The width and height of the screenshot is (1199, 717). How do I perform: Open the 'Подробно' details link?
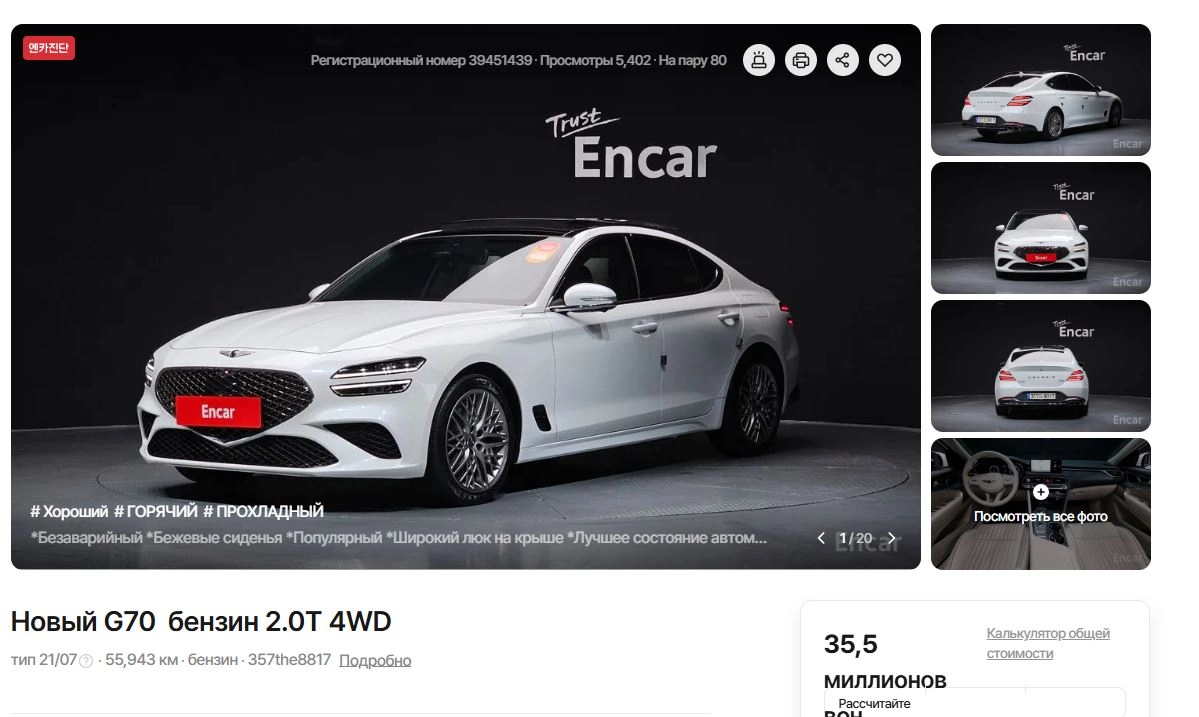pyautogui.click(x=375, y=660)
